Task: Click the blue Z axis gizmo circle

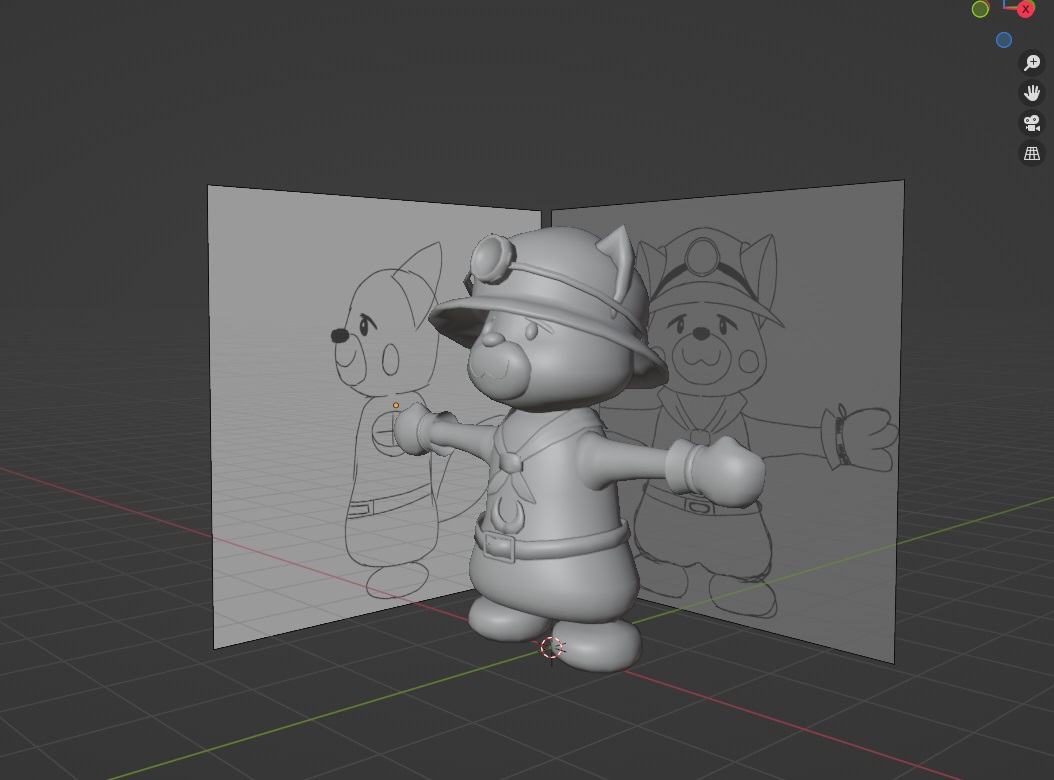Action: pyautogui.click(x=1004, y=40)
